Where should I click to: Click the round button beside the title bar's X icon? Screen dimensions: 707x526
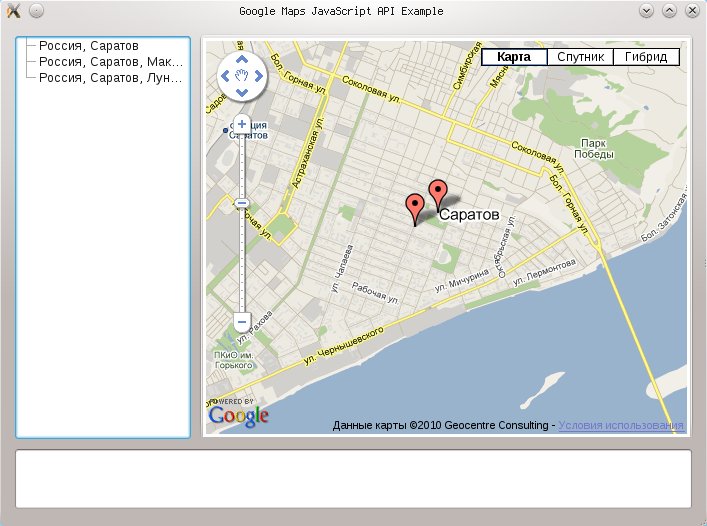36,10
